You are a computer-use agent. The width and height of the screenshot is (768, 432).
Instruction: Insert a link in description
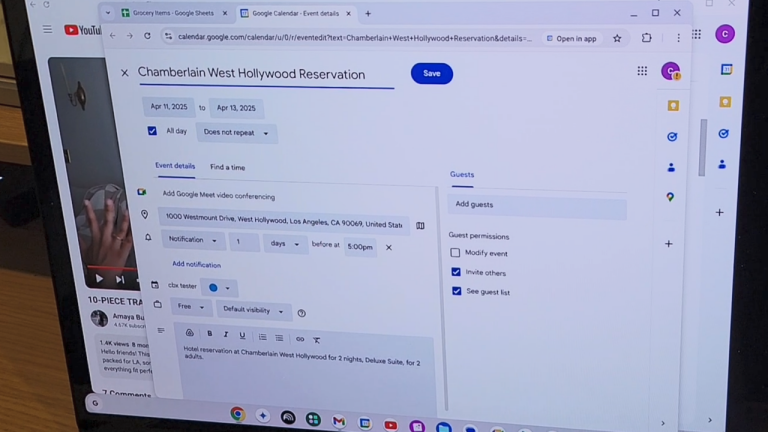[300, 339]
